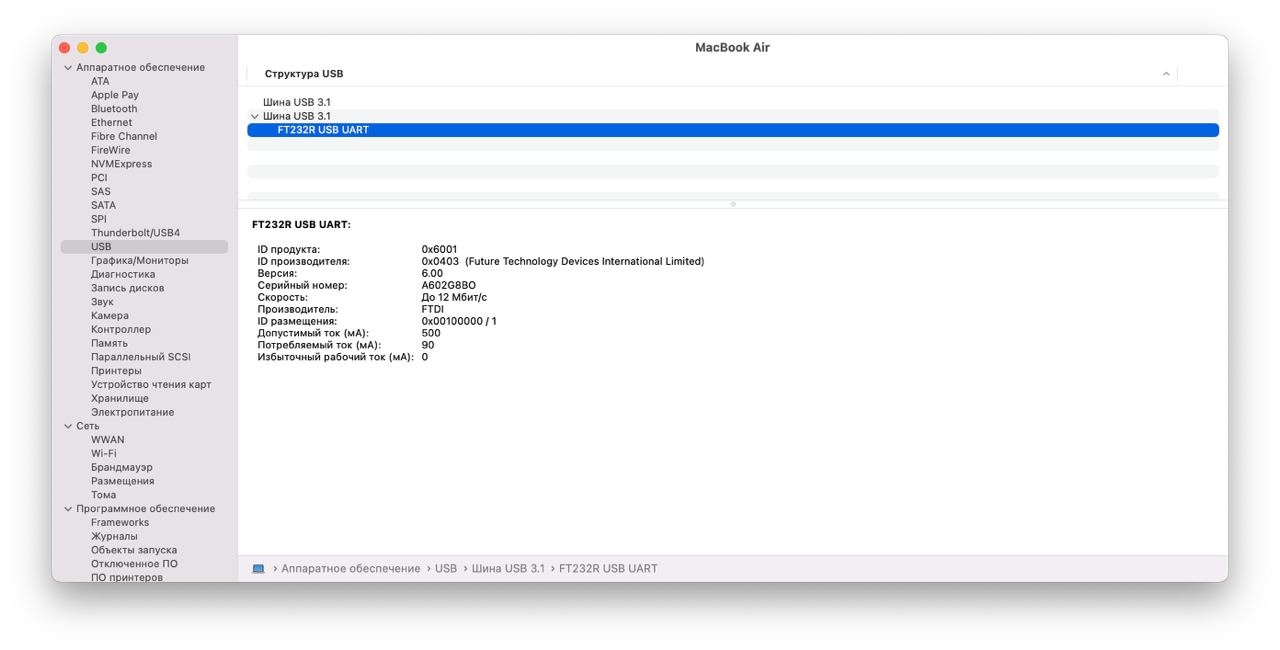Select FireWire in the sidebar

point(110,150)
